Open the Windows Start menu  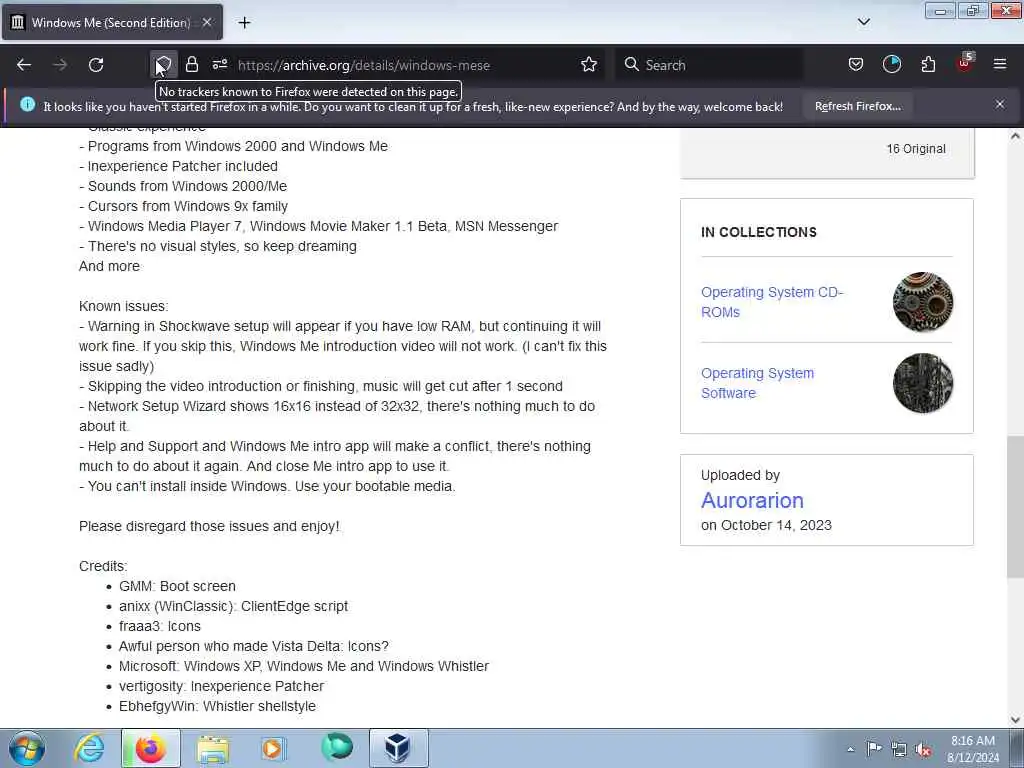[x=27, y=748]
